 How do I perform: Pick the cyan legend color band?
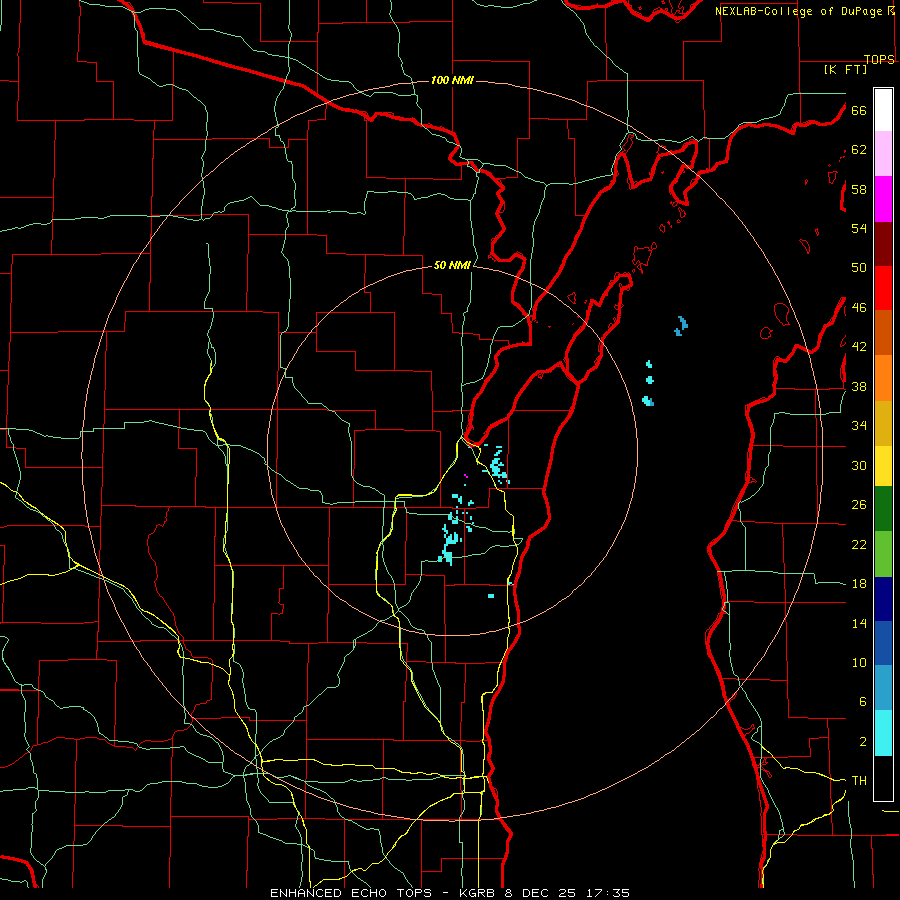point(883,733)
